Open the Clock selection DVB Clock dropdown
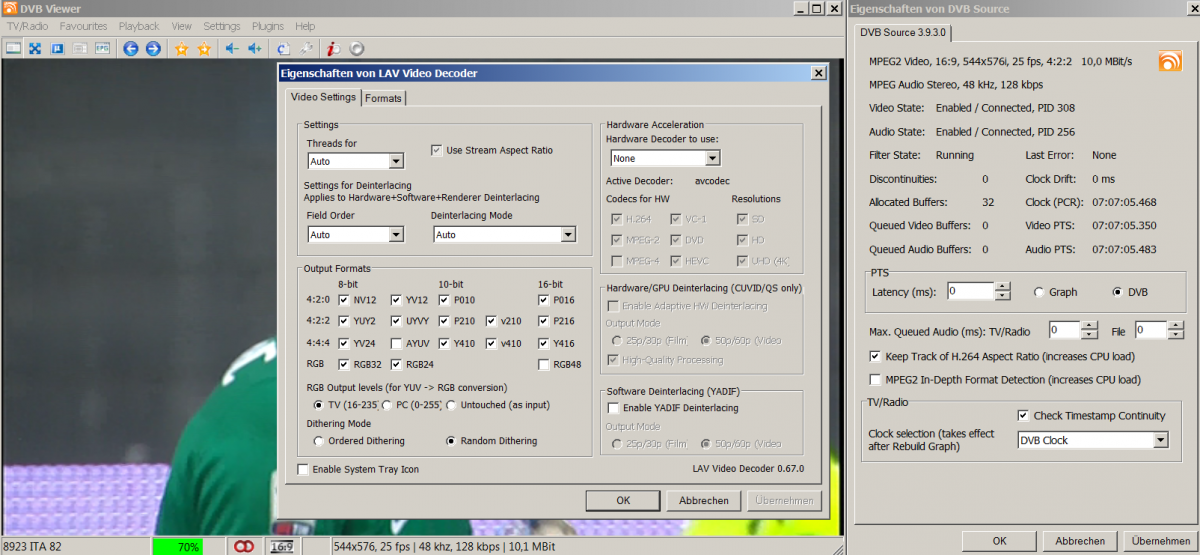The width and height of the screenshot is (1200, 555). (x=1160, y=440)
